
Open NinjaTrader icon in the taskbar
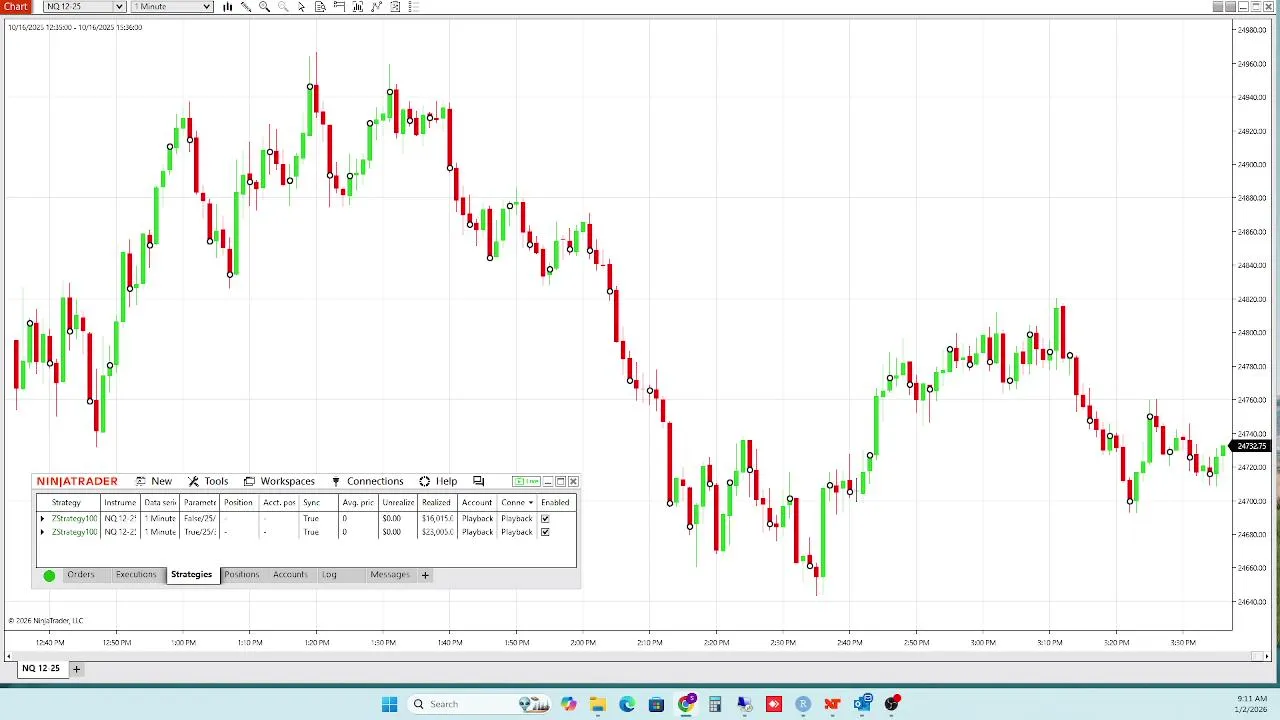(x=832, y=704)
